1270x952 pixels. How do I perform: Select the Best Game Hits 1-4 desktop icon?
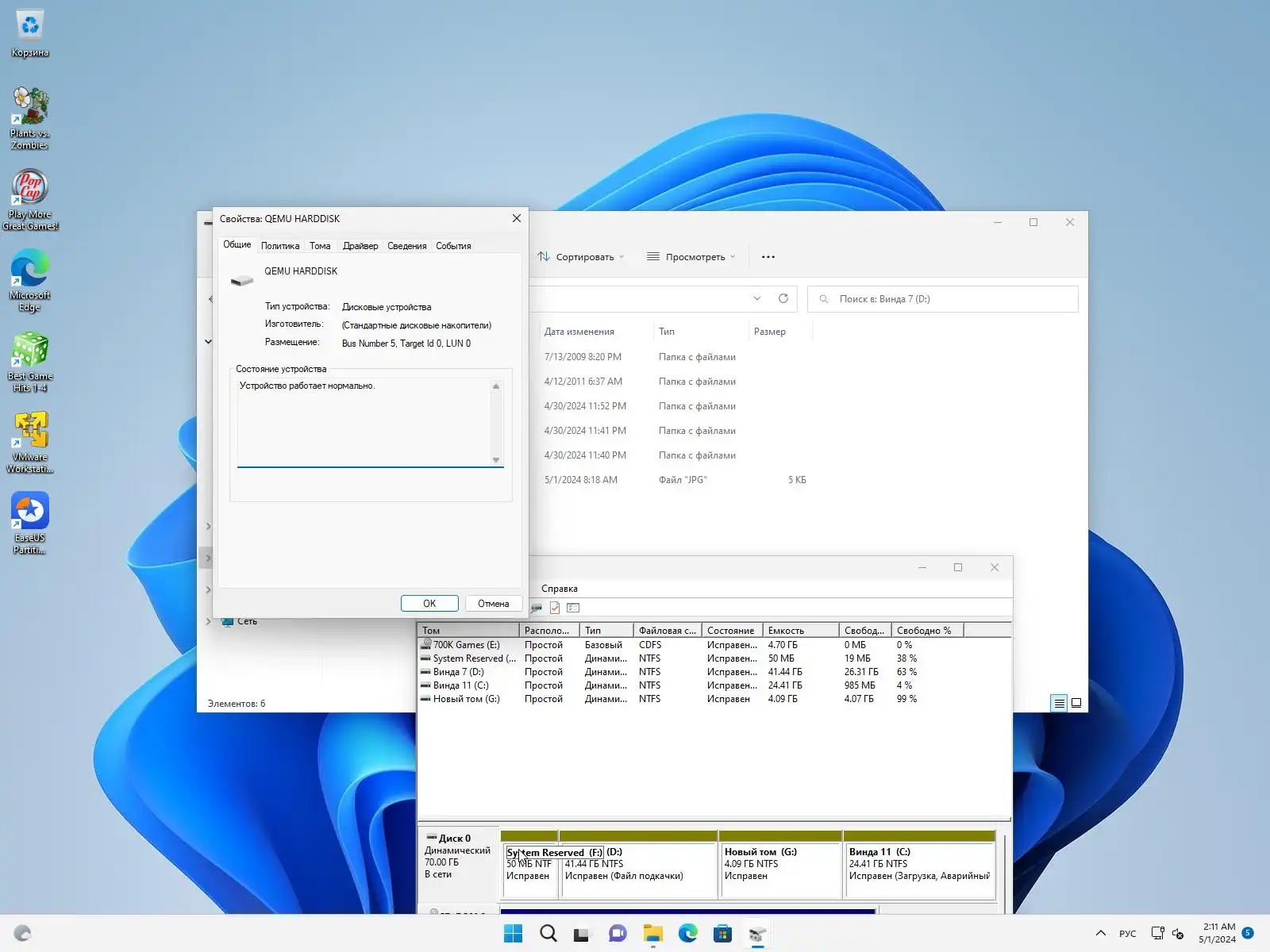click(x=30, y=363)
